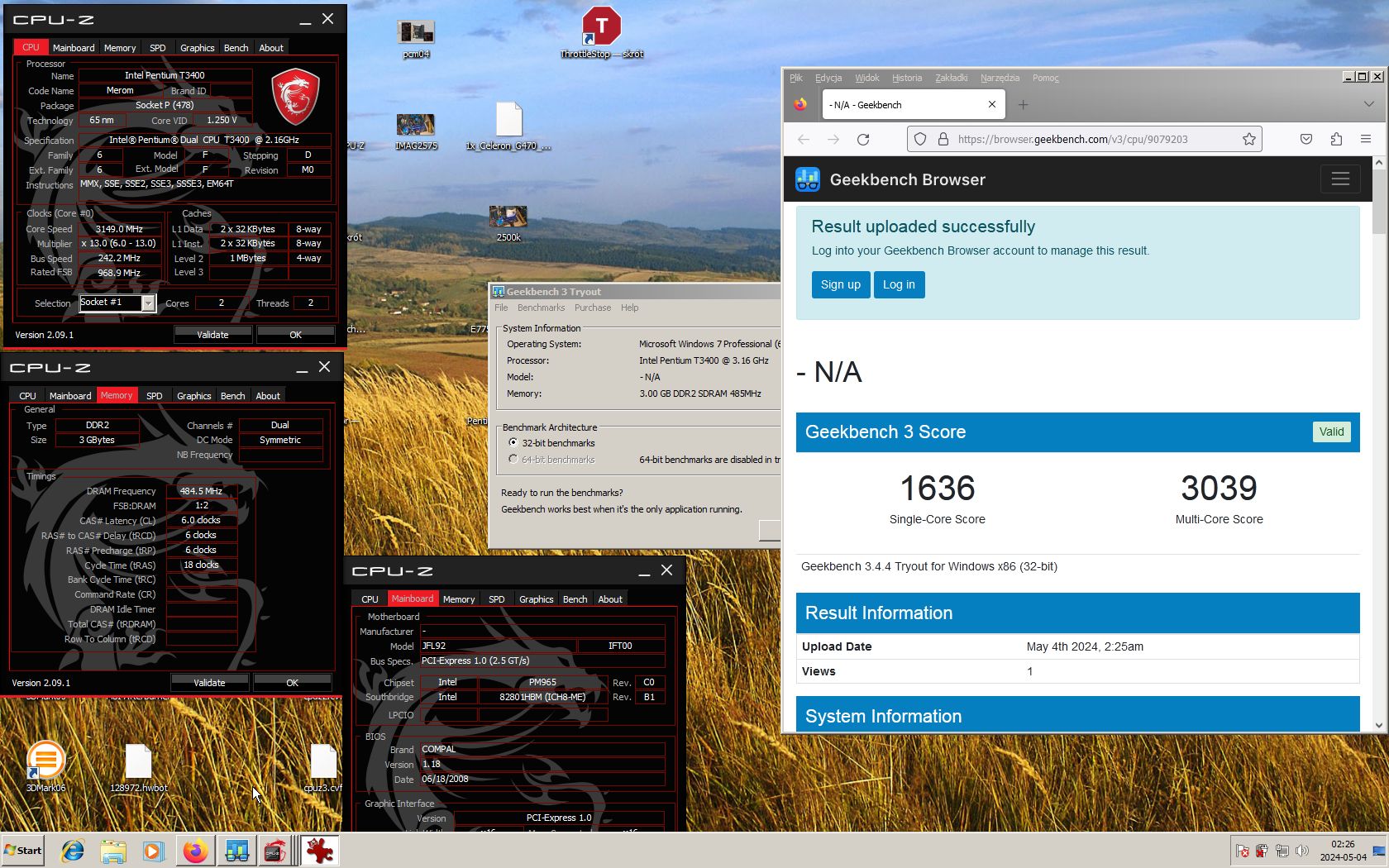1389x868 pixels.
Task: Click the site padlock security icon
Action: tap(943, 139)
